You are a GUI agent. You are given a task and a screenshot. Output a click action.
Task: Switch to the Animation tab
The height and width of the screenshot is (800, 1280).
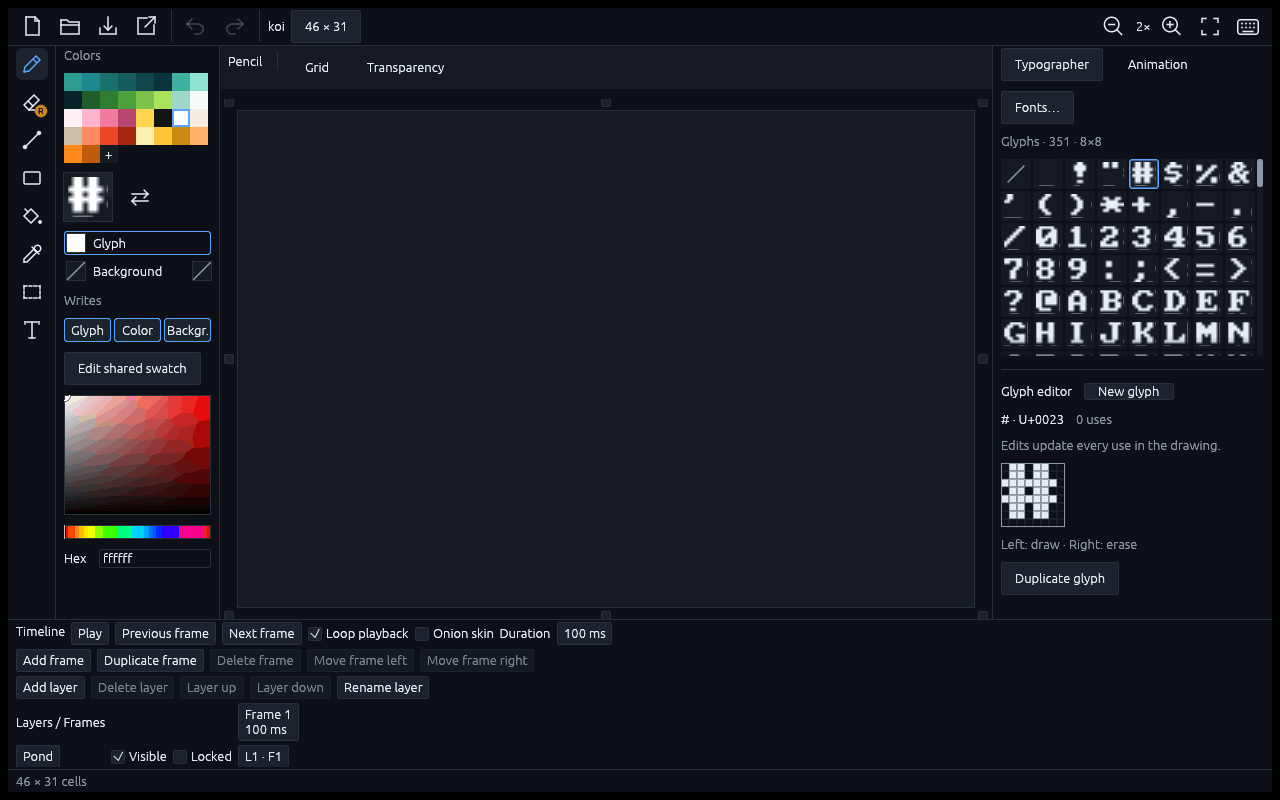click(x=1157, y=64)
